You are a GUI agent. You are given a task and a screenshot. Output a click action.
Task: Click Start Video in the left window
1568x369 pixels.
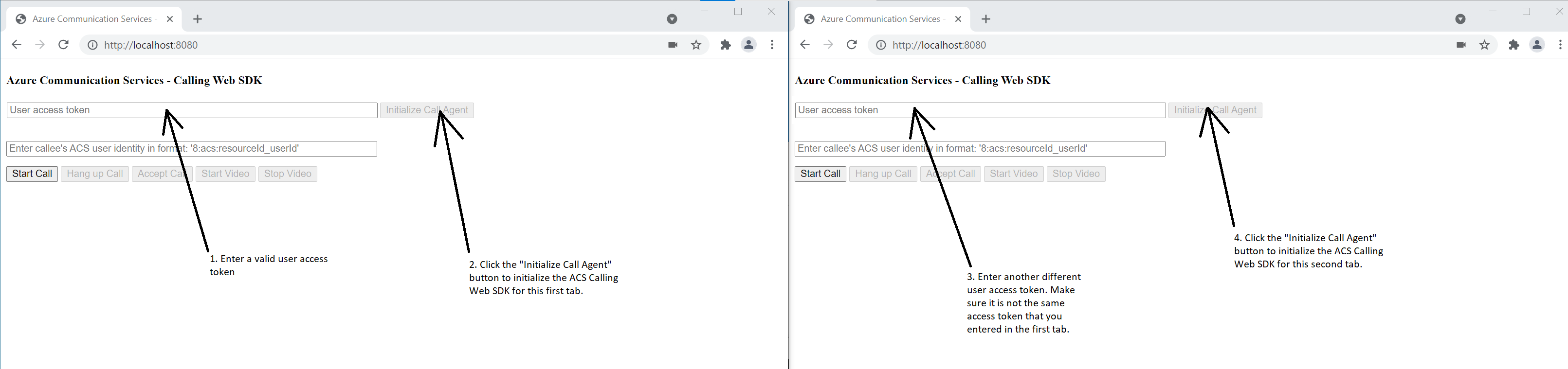click(x=226, y=174)
